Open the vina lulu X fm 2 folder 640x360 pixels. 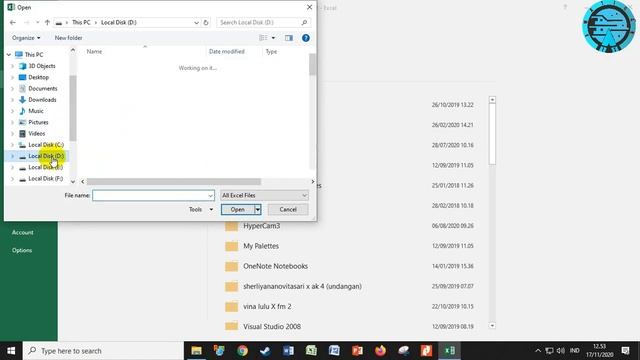tap(267, 307)
